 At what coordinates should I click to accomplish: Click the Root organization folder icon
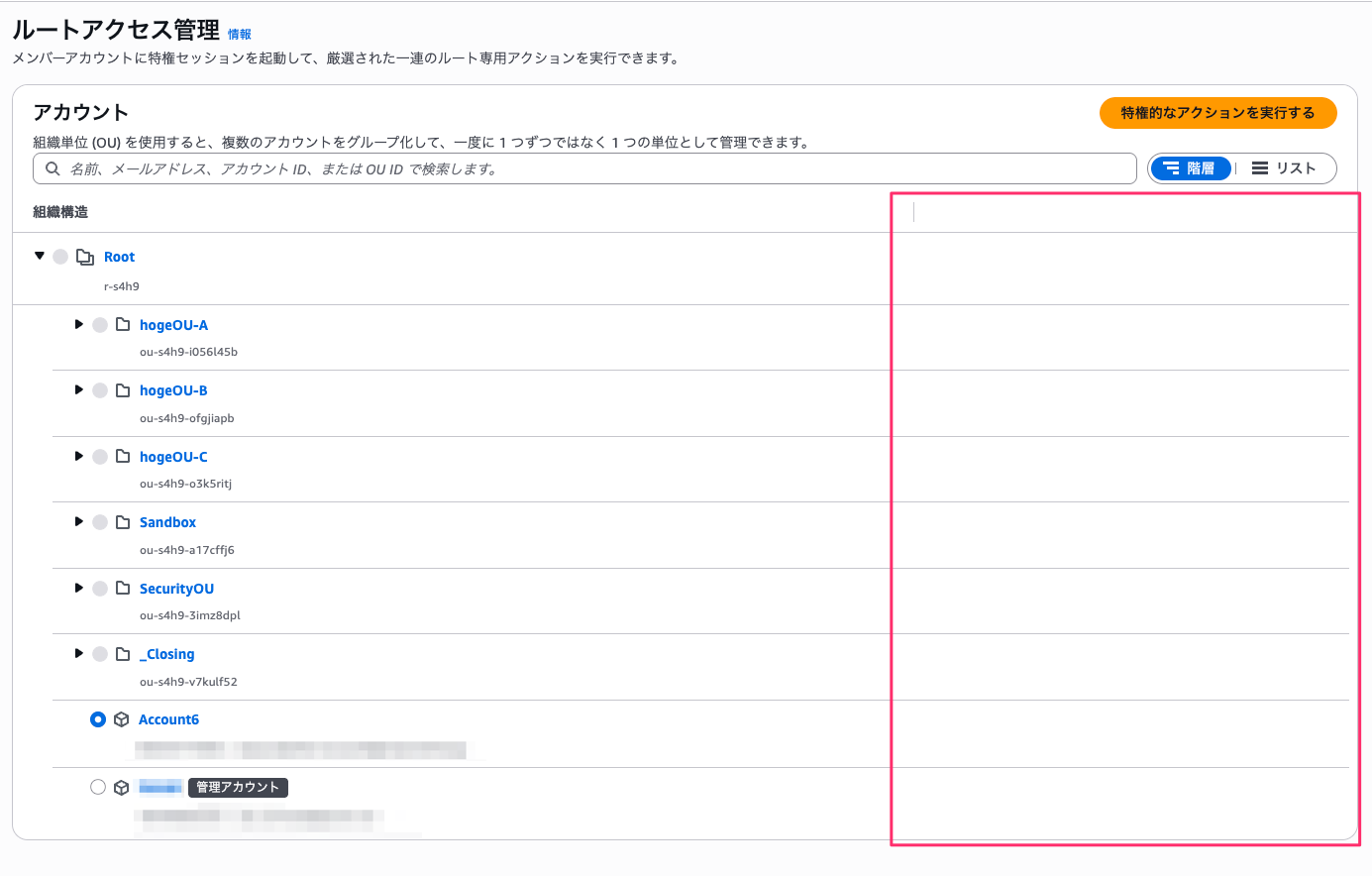pos(85,257)
